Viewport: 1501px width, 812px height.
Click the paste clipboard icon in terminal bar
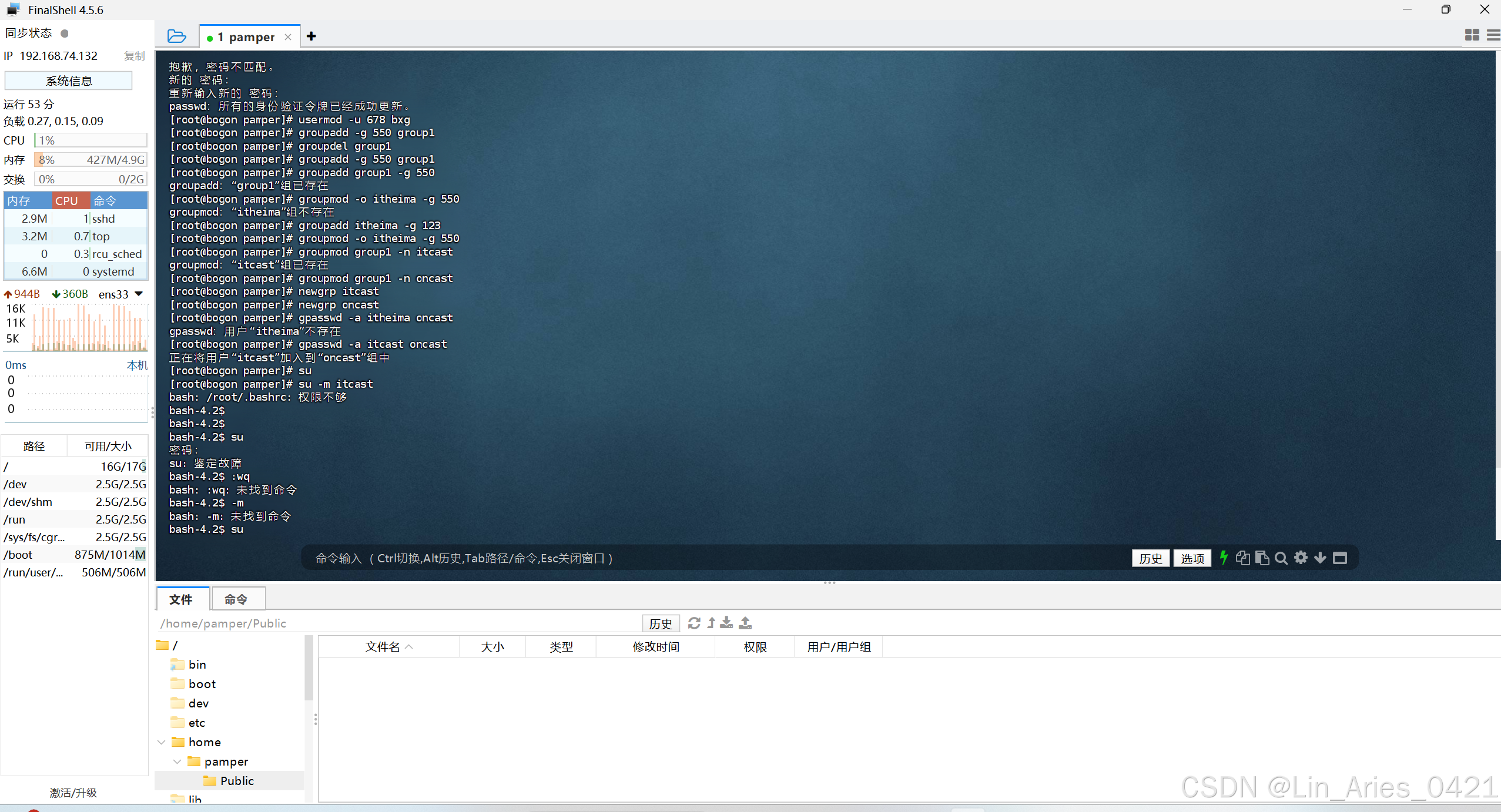(x=1262, y=558)
